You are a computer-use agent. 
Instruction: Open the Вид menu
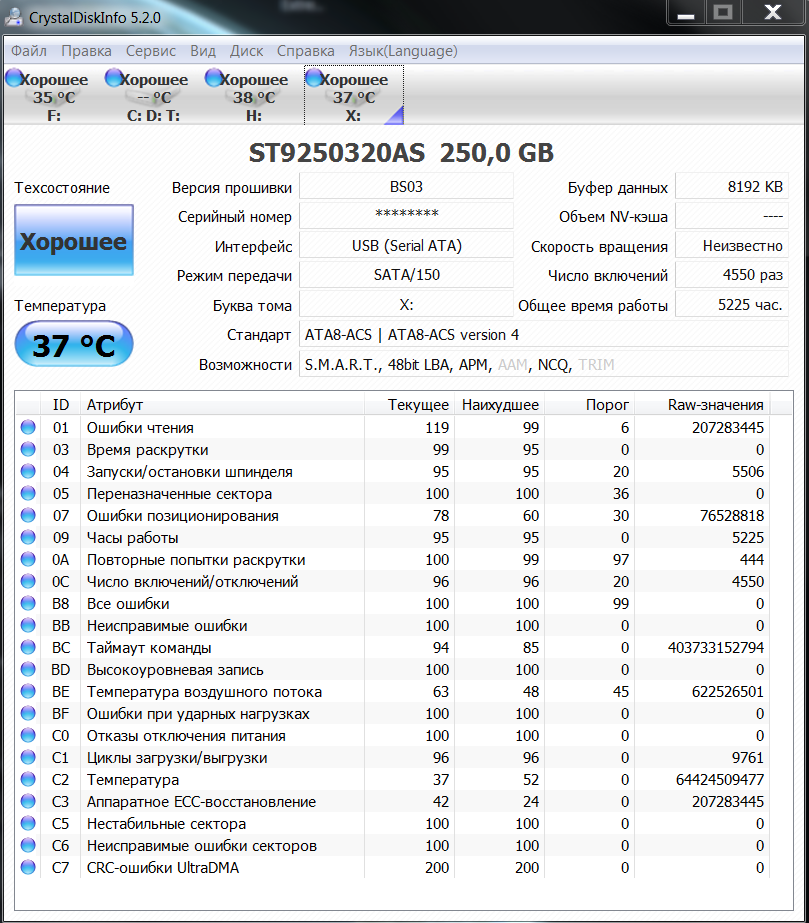[203, 51]
